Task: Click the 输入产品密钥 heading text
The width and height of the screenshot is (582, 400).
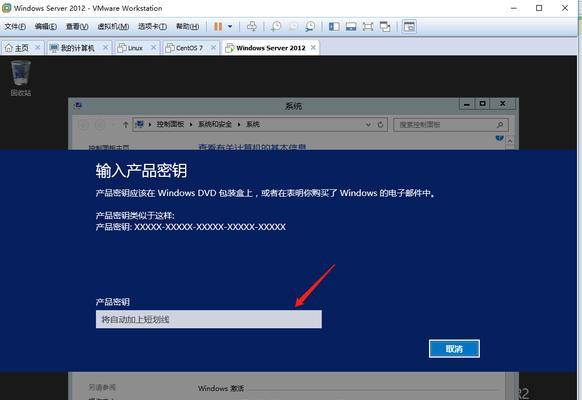Action: coord(141,171)
